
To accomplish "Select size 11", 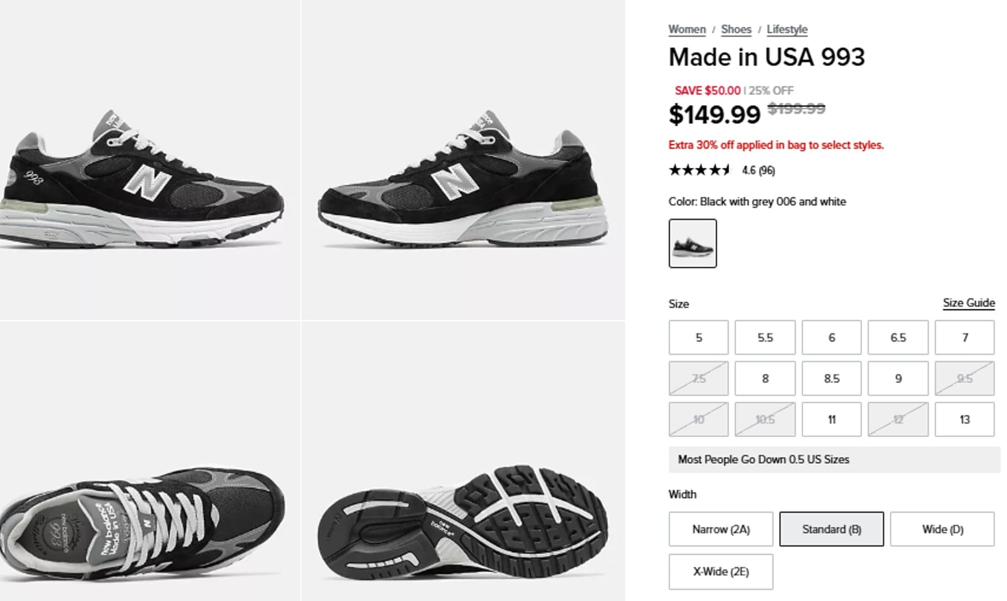I will pyautogui.click(x=832, y=420).
